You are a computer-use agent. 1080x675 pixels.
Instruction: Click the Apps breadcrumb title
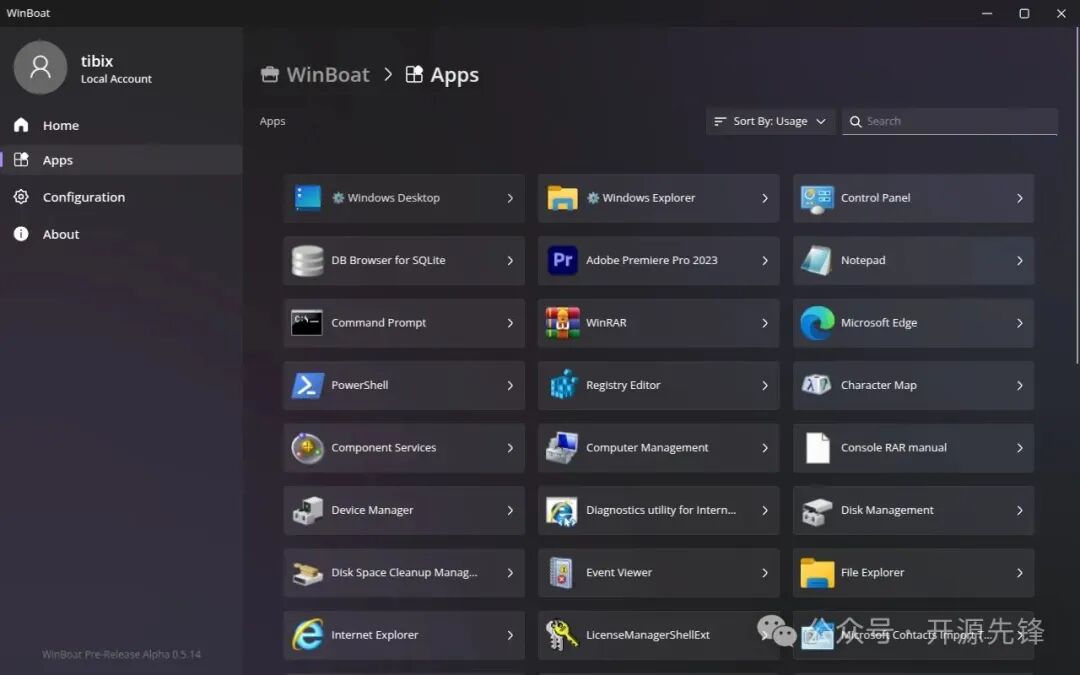[x=454, y=74]
